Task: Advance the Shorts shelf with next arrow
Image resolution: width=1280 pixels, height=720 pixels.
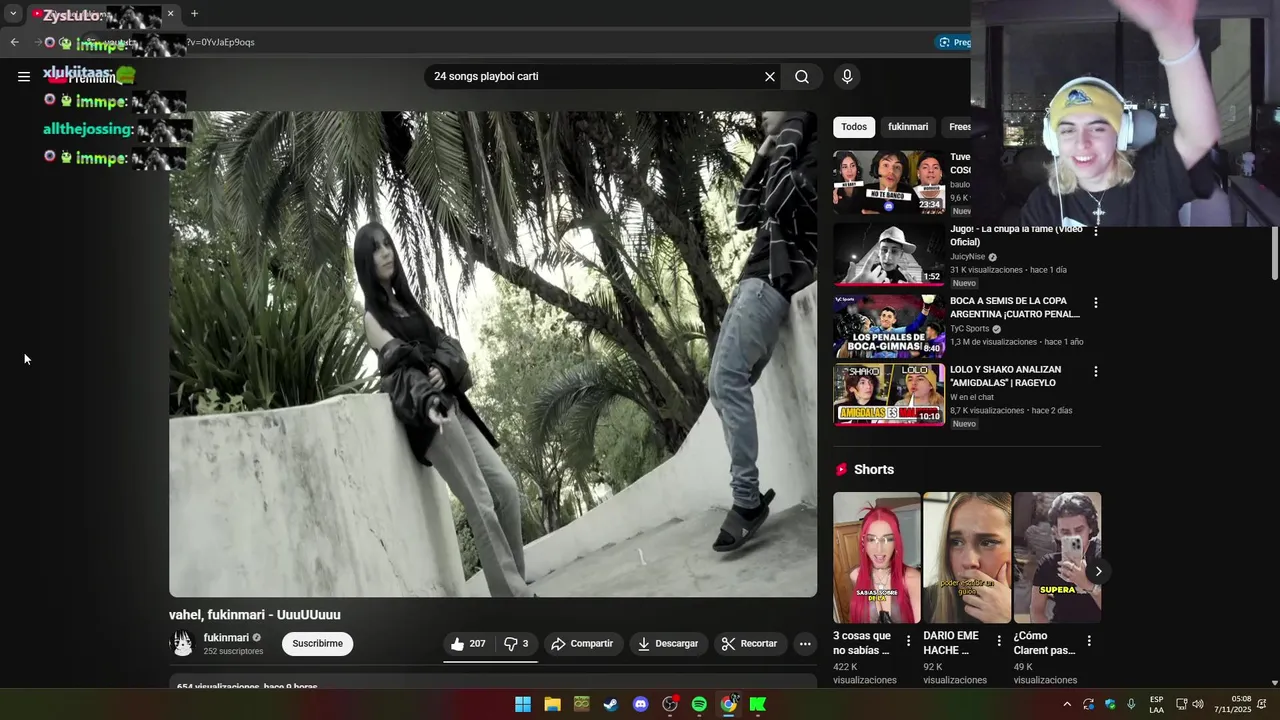Action: (1098, 572)
